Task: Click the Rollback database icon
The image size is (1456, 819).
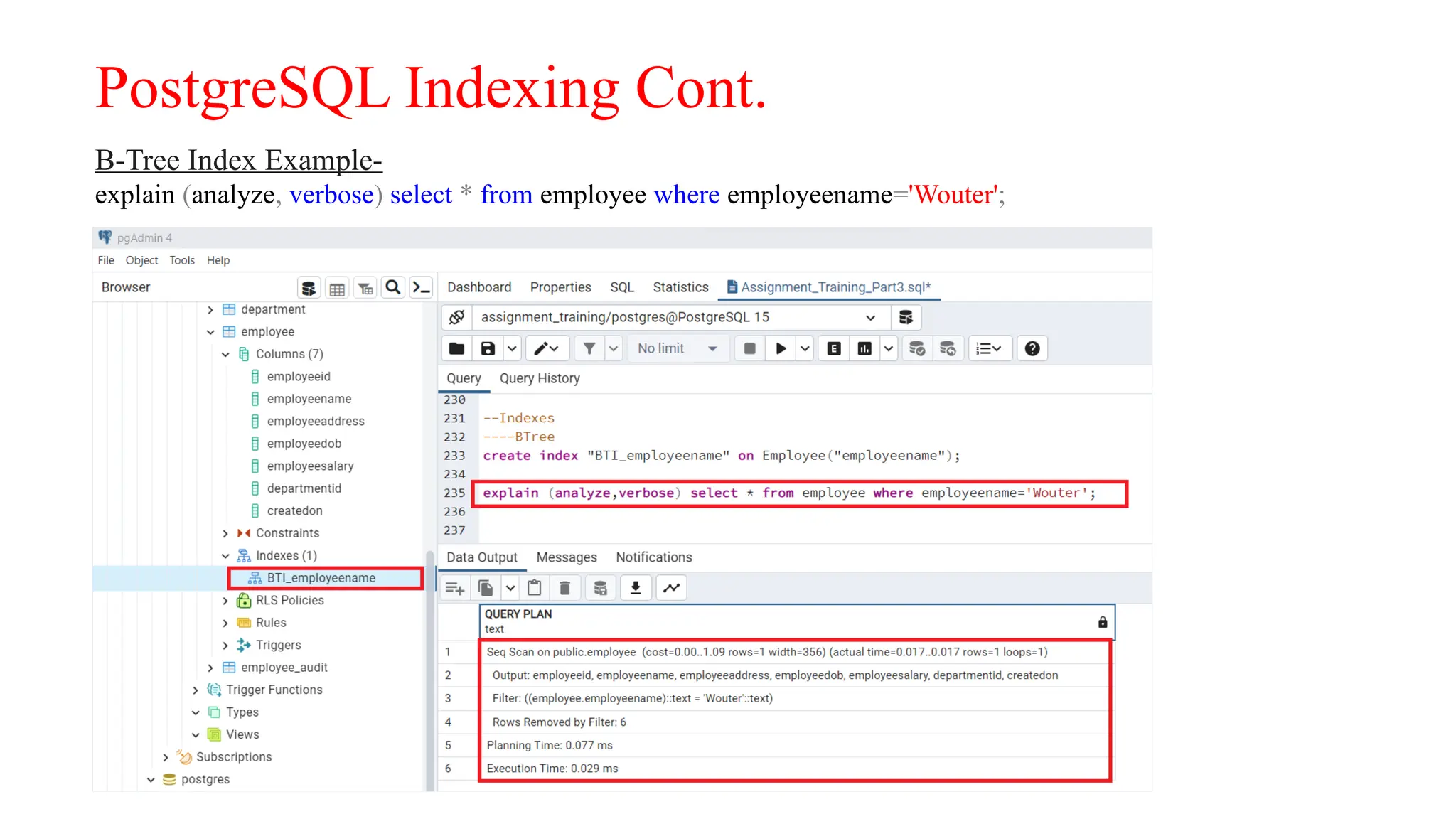Action: (948, 348)
